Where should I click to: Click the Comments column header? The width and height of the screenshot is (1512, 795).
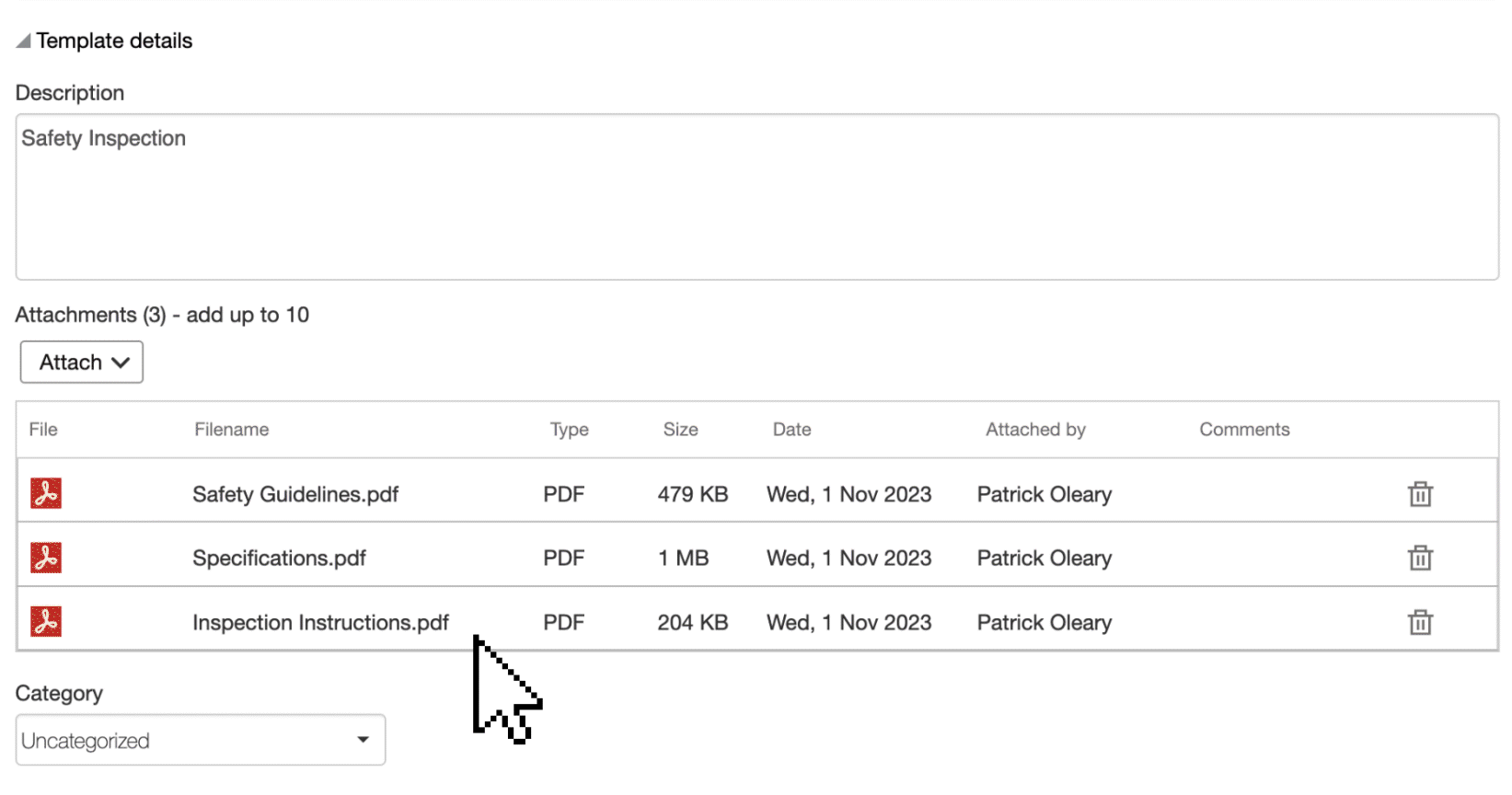click(1244, 430)
